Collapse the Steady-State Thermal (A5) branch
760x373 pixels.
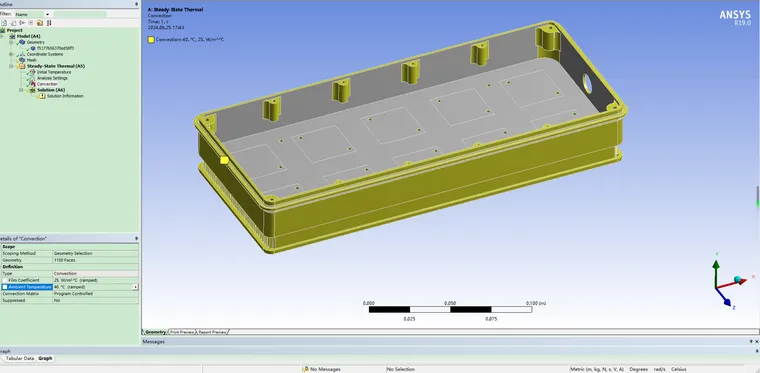click(x=11, y=66)
